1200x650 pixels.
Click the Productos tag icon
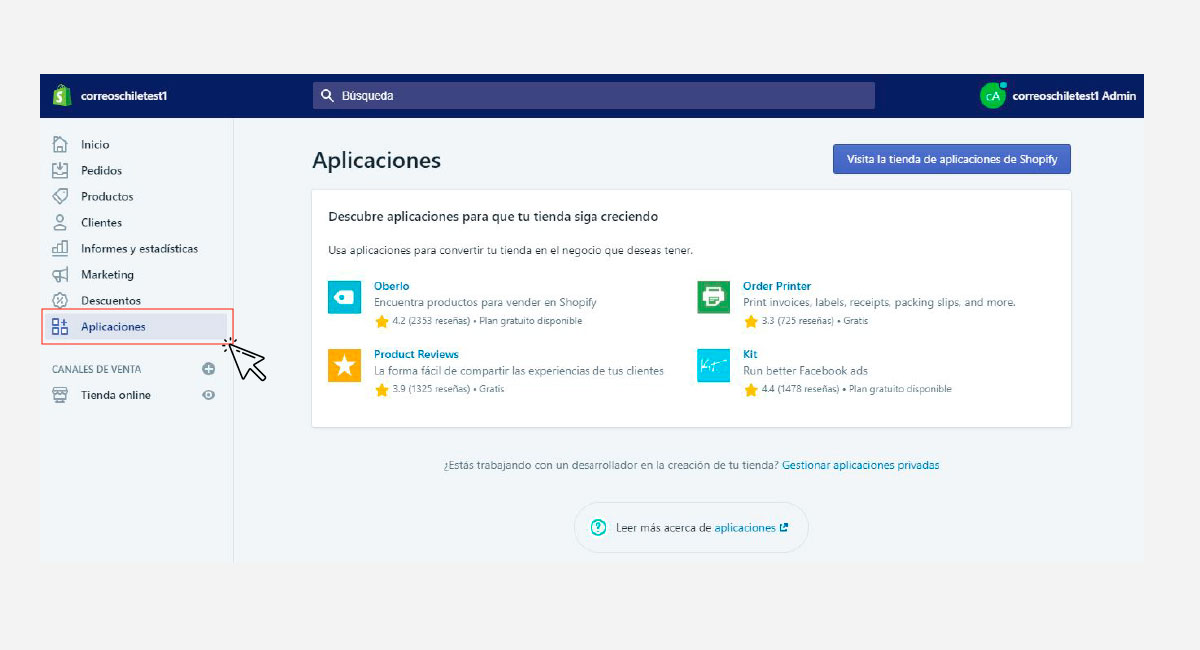(x=60, y=196)
